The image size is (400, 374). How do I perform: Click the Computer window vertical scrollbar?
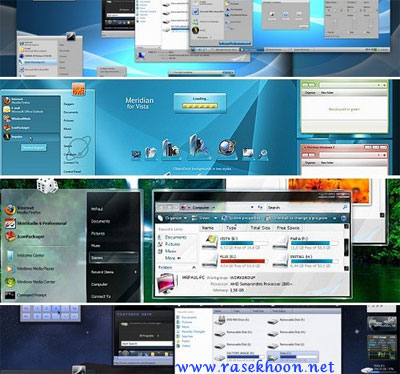point(346,247)
